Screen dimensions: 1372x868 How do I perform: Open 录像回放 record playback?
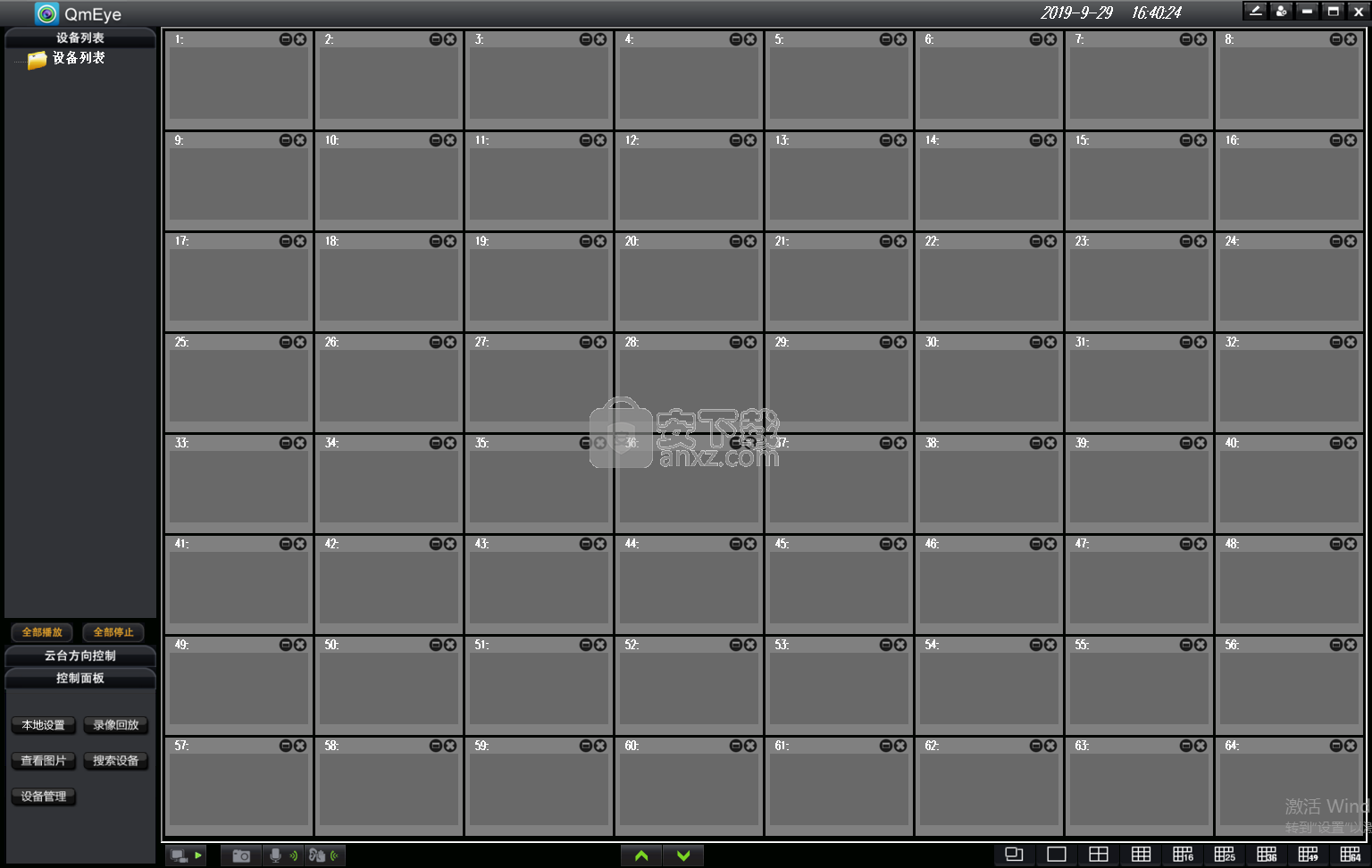[116, 725]
